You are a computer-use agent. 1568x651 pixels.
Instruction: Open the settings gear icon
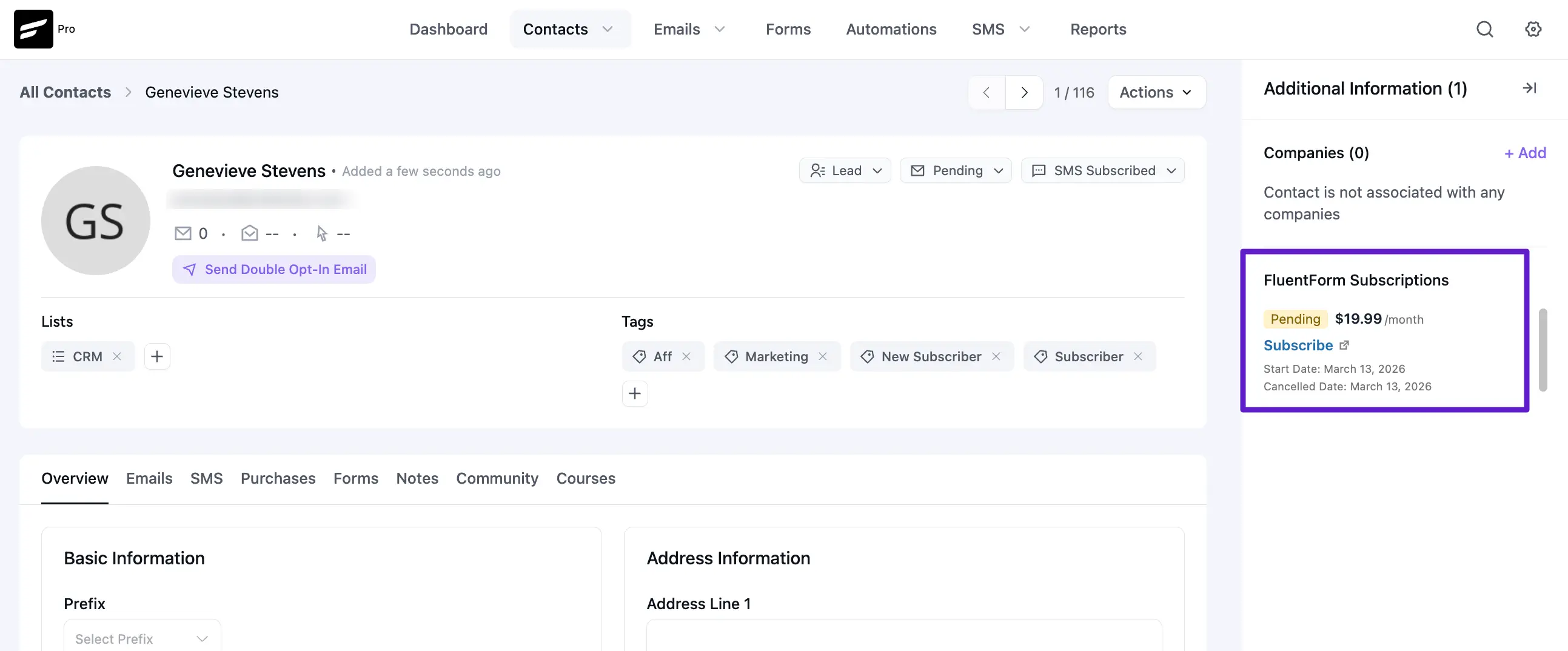(1533, 29)
